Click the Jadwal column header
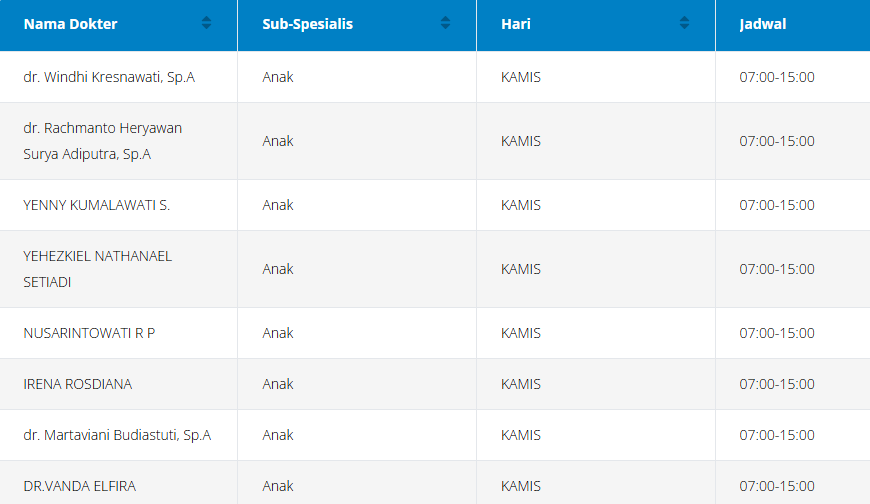Screen dimensions: 870x504 coord(762,24)
